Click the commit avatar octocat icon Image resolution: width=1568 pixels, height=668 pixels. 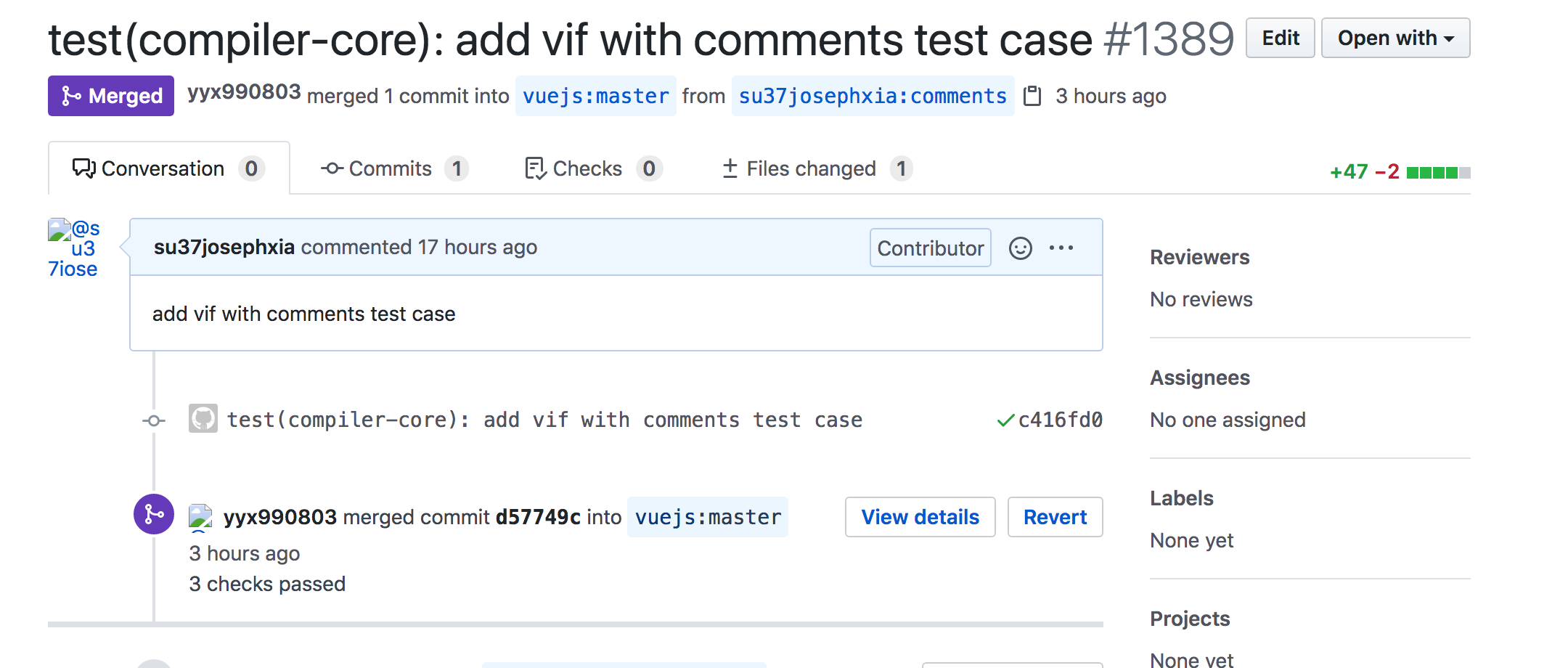tap(203, 419)
